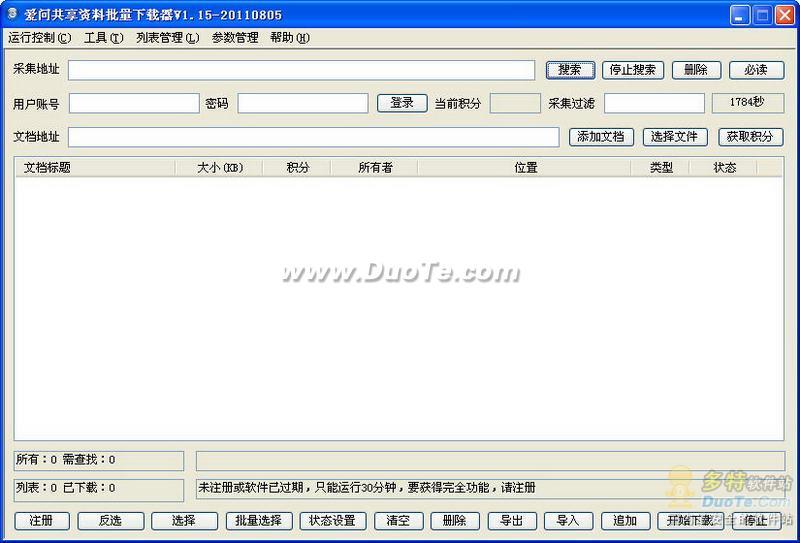Open the 参数管理 menu
The image size is (800, 543).
235,38
